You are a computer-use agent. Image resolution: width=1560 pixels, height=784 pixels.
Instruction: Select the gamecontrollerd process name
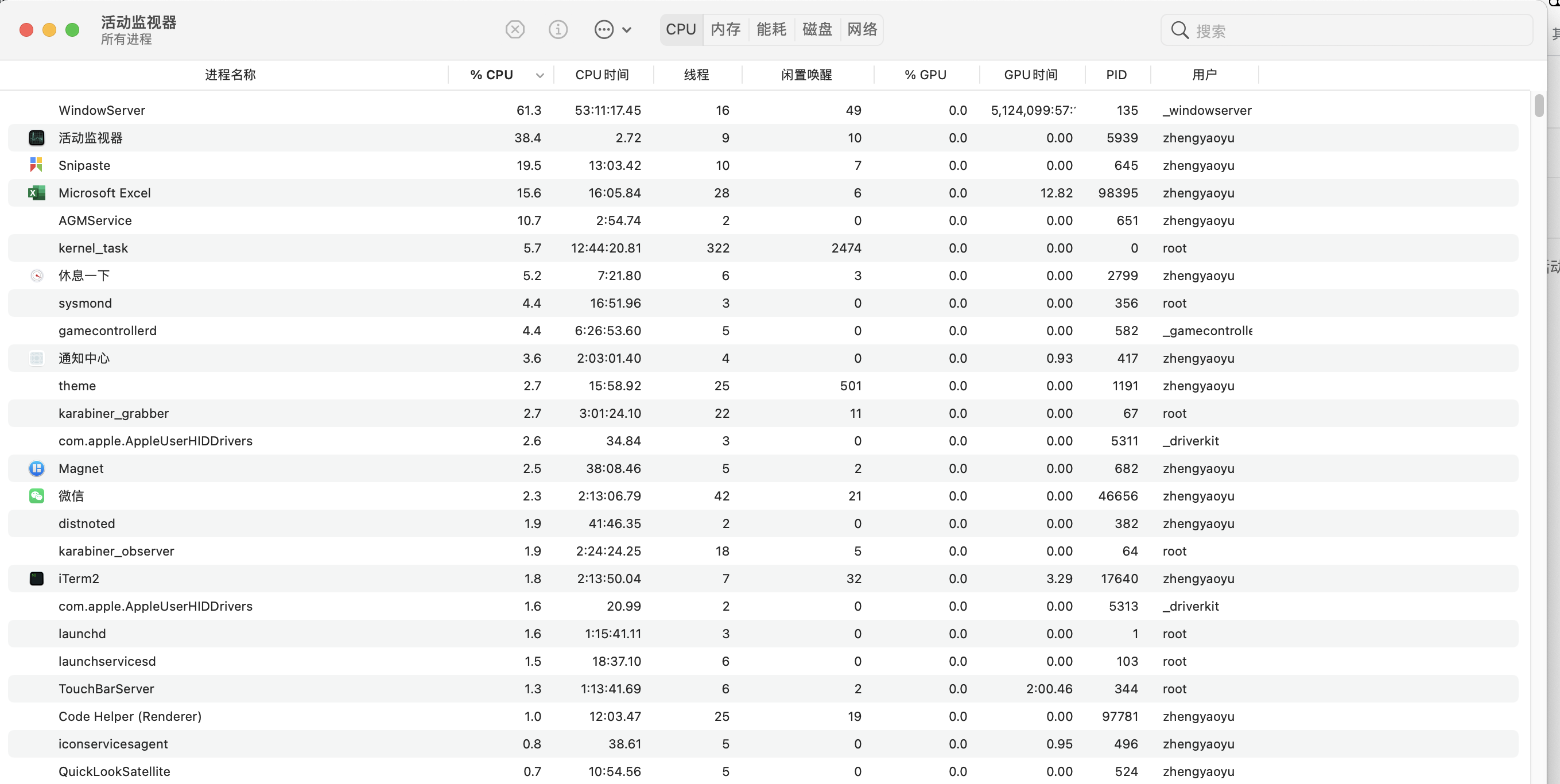click(107, 331)
